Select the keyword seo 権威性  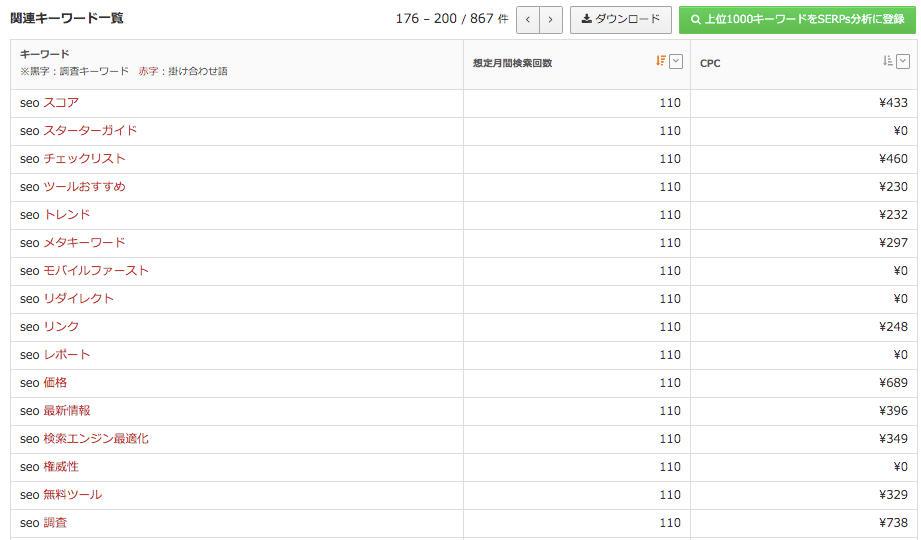pyautogui.click(x=49, y=467)
